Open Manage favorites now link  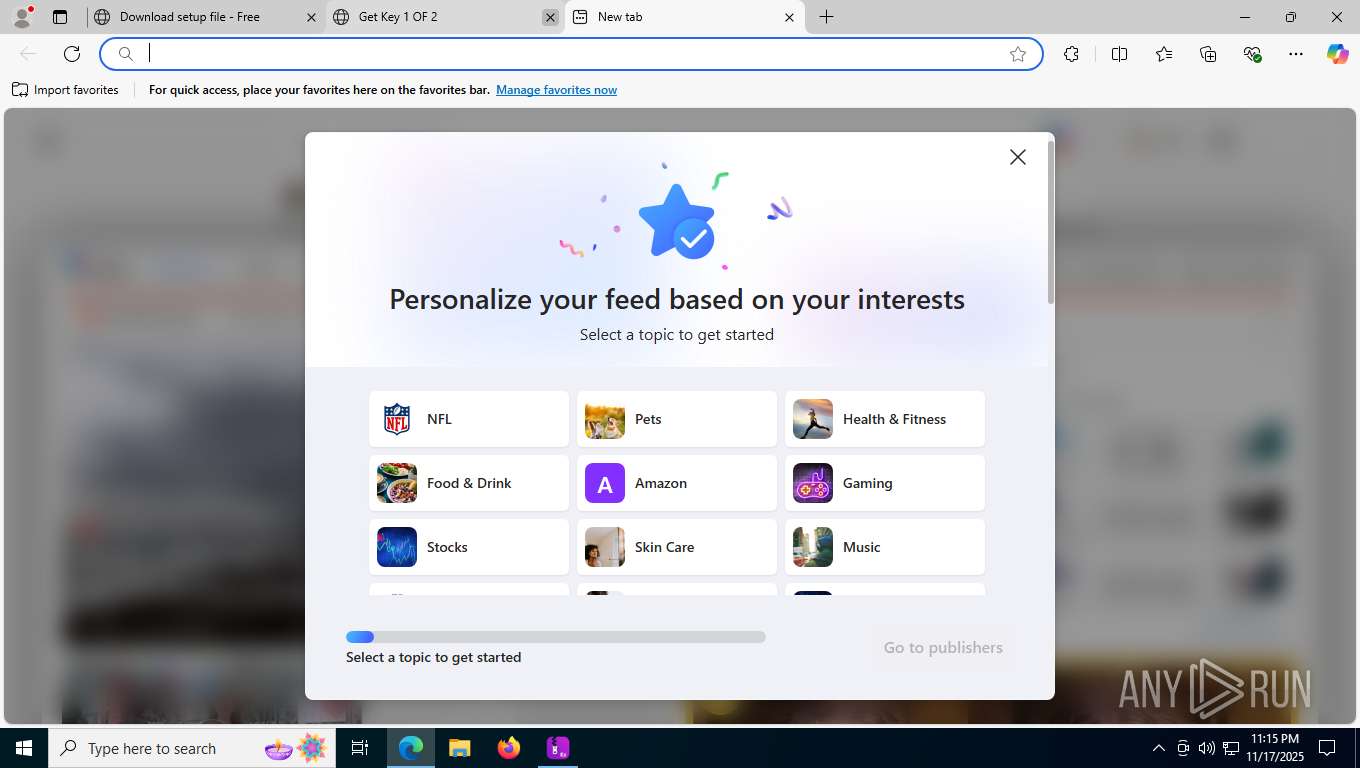556,90
